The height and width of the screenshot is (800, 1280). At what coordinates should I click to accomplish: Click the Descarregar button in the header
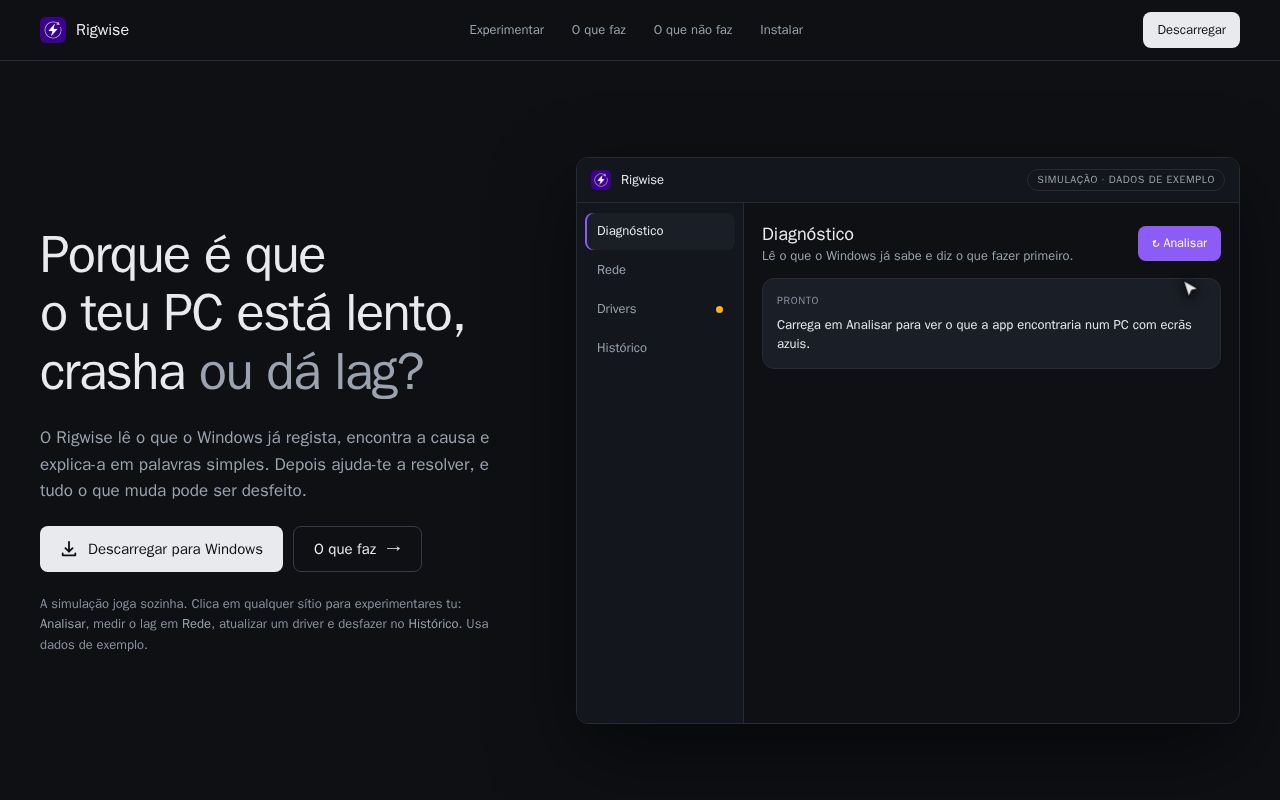(x=1191, y=30)
